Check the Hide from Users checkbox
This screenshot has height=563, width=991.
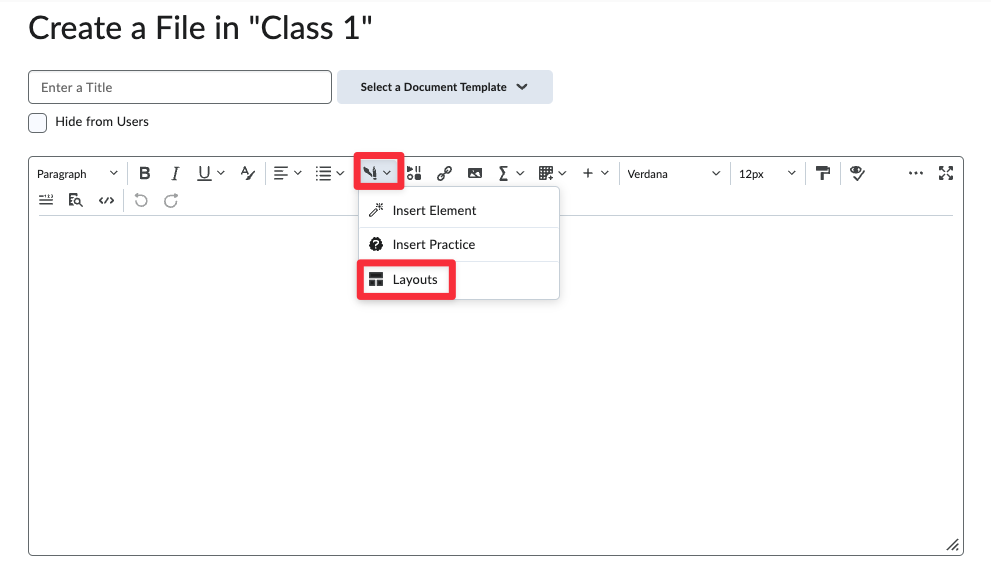[38, 122]
